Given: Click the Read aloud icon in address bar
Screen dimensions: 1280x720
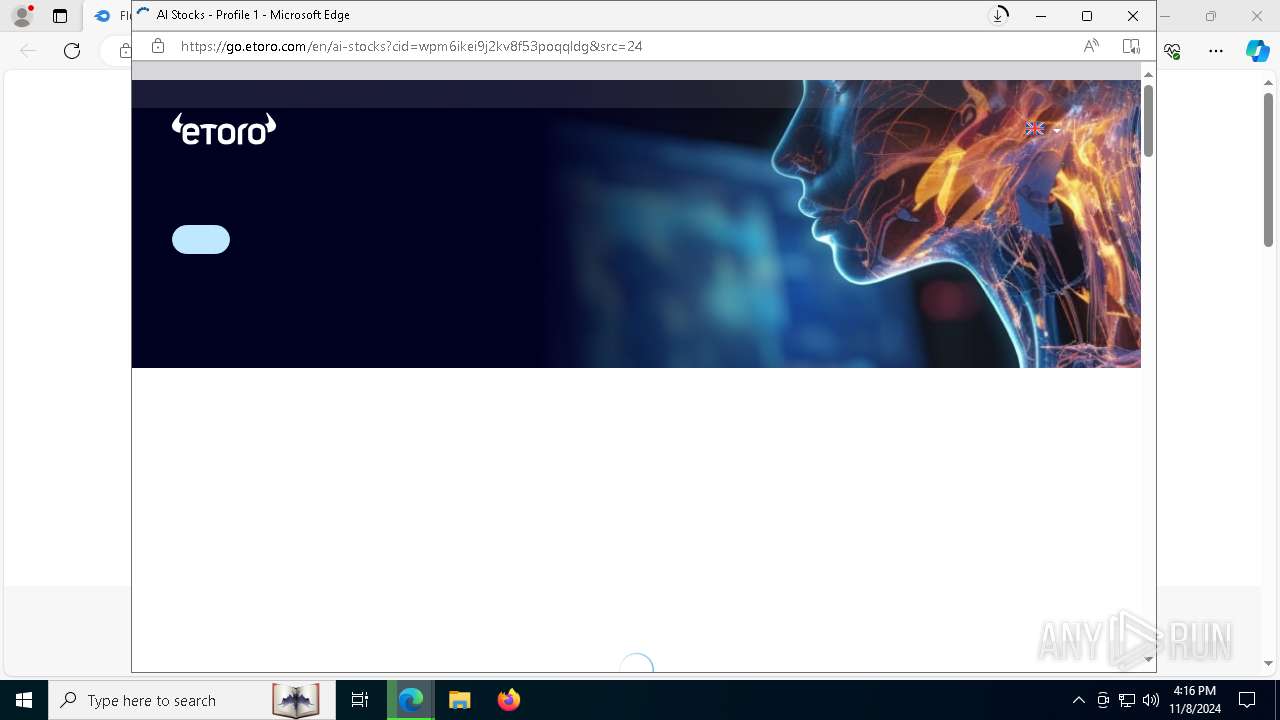Looking at the screenshot, I should [1091, 46].
